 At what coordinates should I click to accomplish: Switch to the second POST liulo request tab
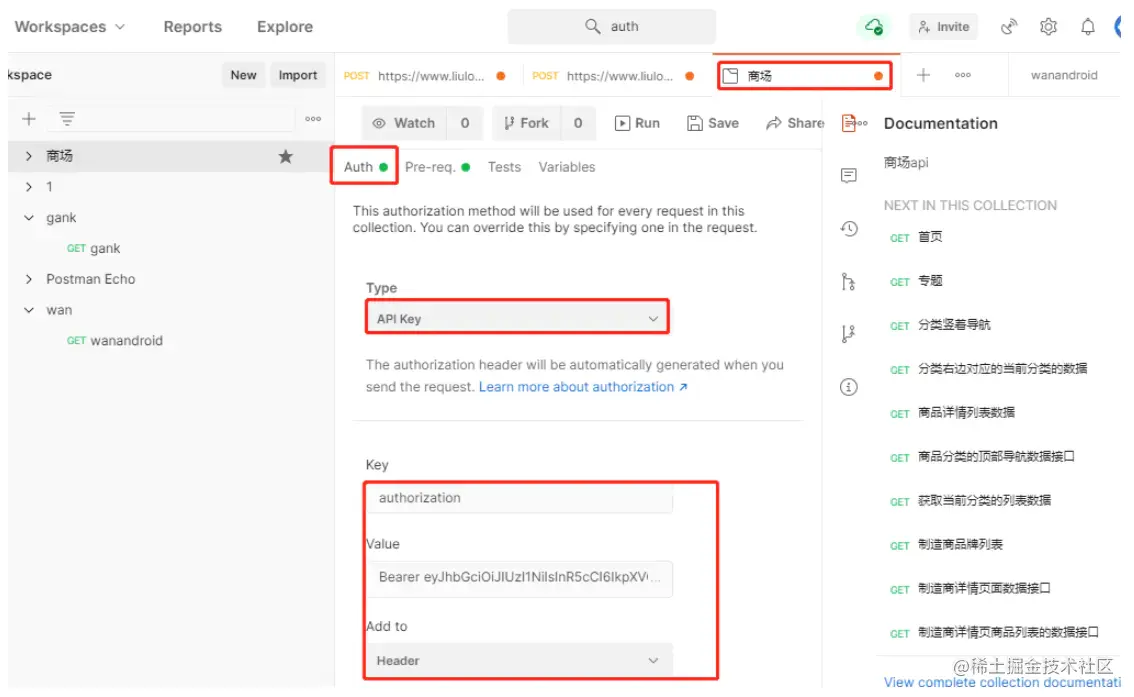point(613,75)
